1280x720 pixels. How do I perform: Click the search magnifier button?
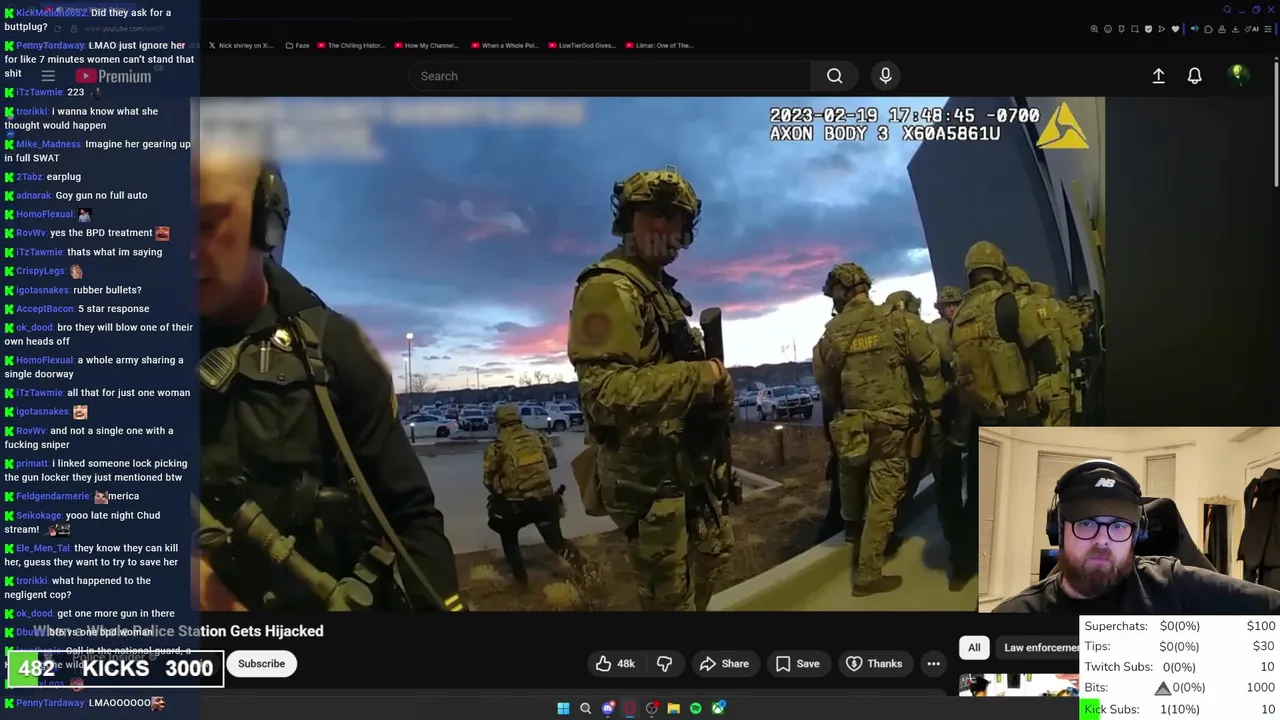[x=834, y=76]
